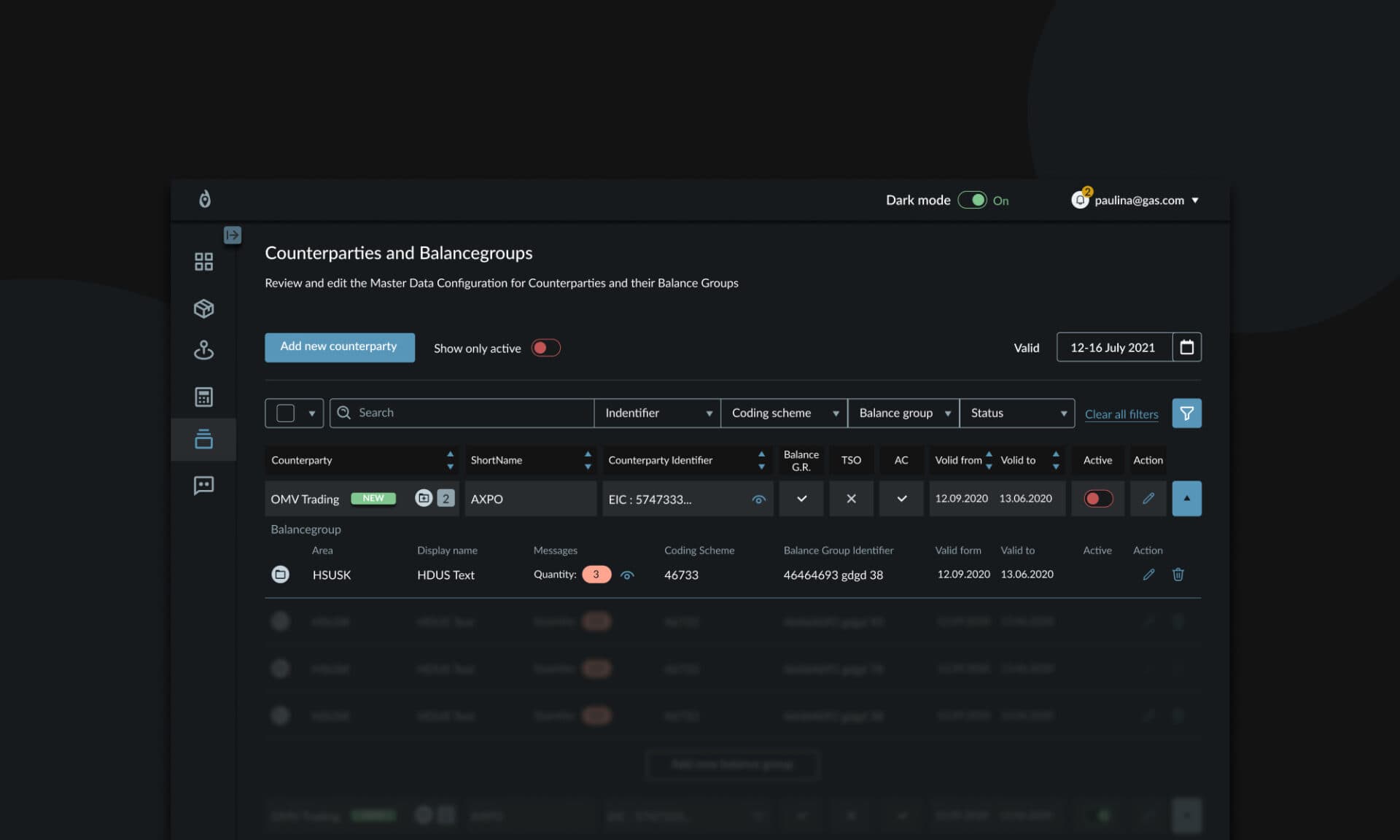Open the Balance group filter dropdown

pos(903,413)
